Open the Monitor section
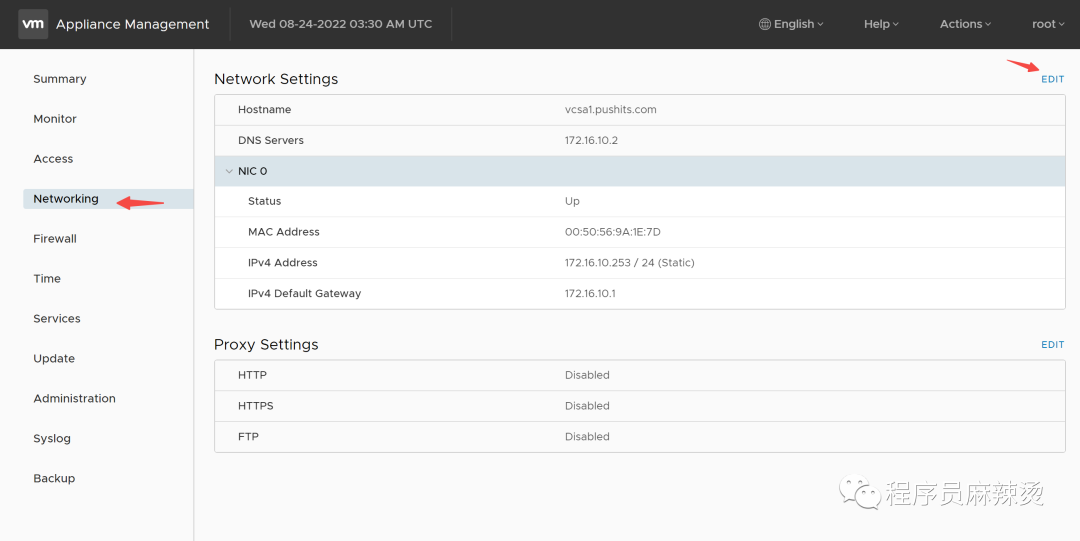The image size is (1080, 541). coord(55,119)
